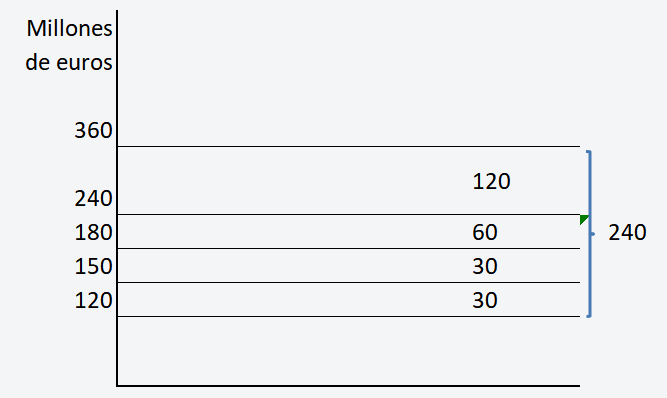Select the axis label 240 on the left
The height and width of the screenshot is (398, 667).
pos(93,199)
